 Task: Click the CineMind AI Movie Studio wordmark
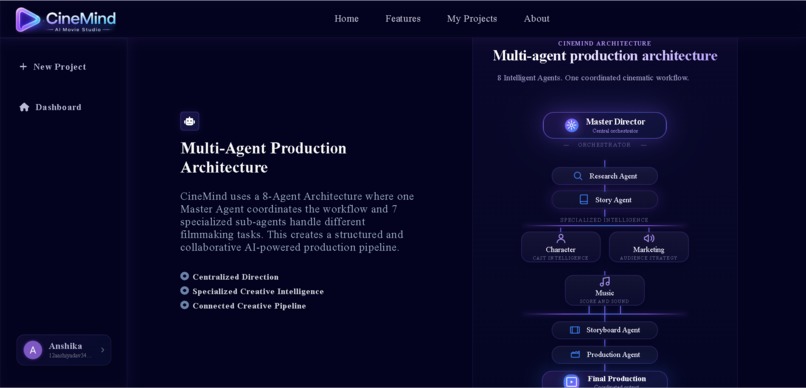[x=81, y=21]
